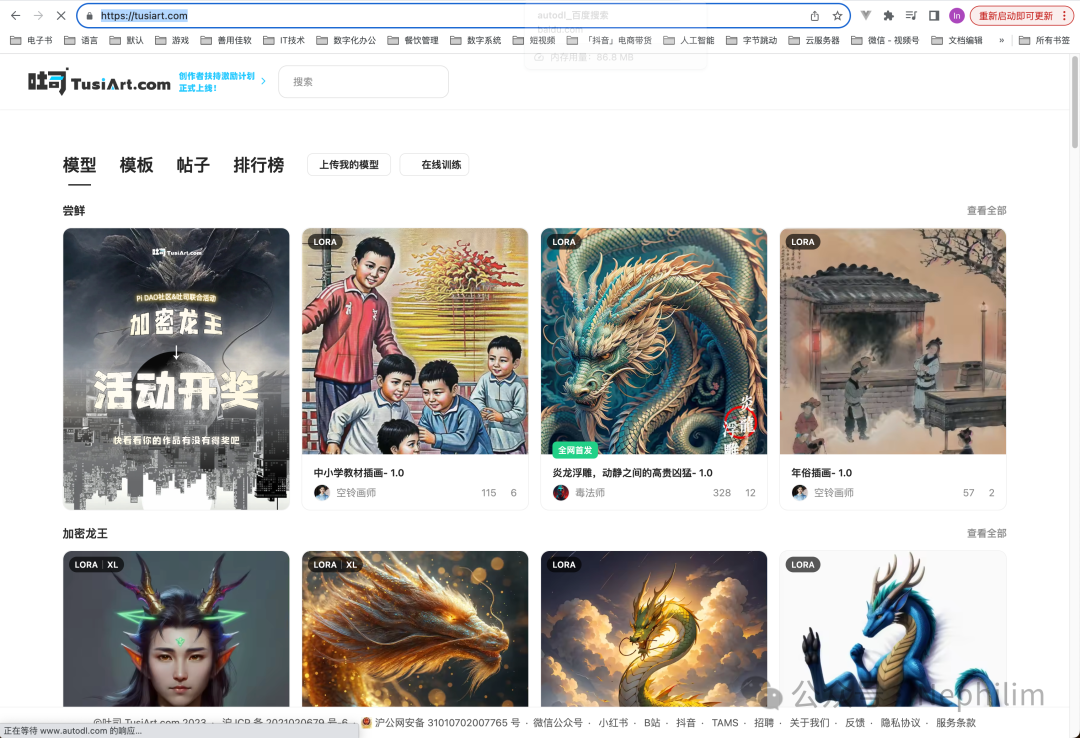The width and height of the screenshot is (1080, 738).
Task: Open the 文档编辑 bookmark folder
Action: (957, 40)
